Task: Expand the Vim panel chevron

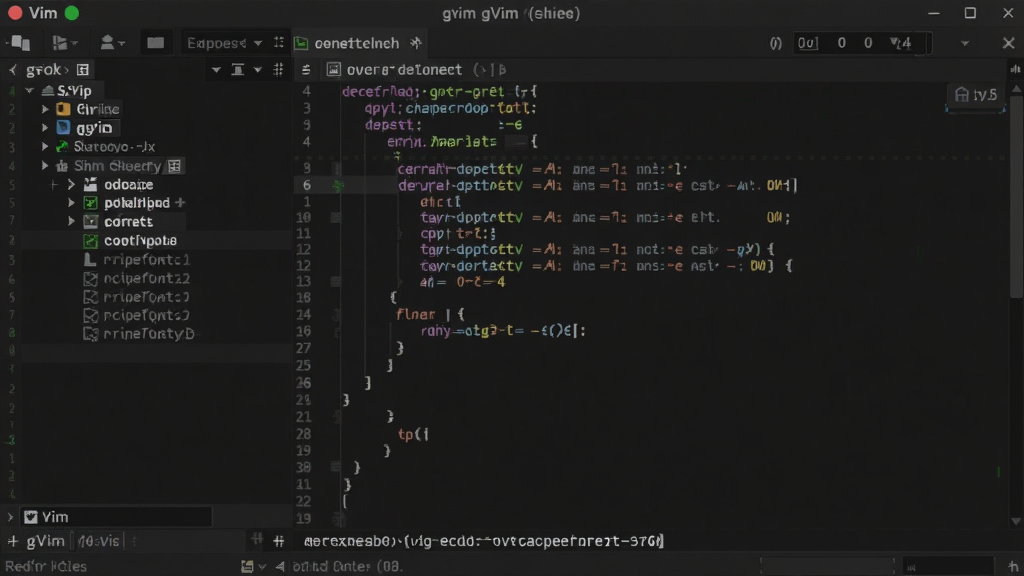Action: (10, 517)
